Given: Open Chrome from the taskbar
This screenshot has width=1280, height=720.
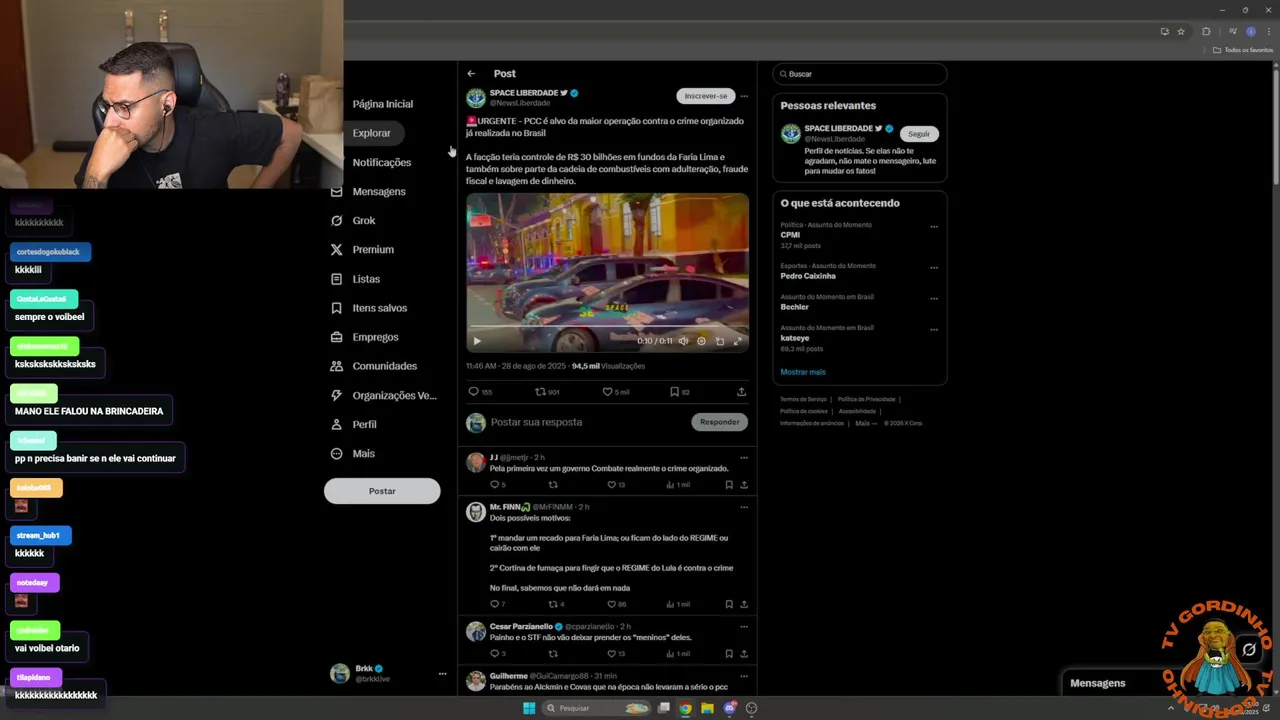Looking at the screenshot, I should [685, 708].
